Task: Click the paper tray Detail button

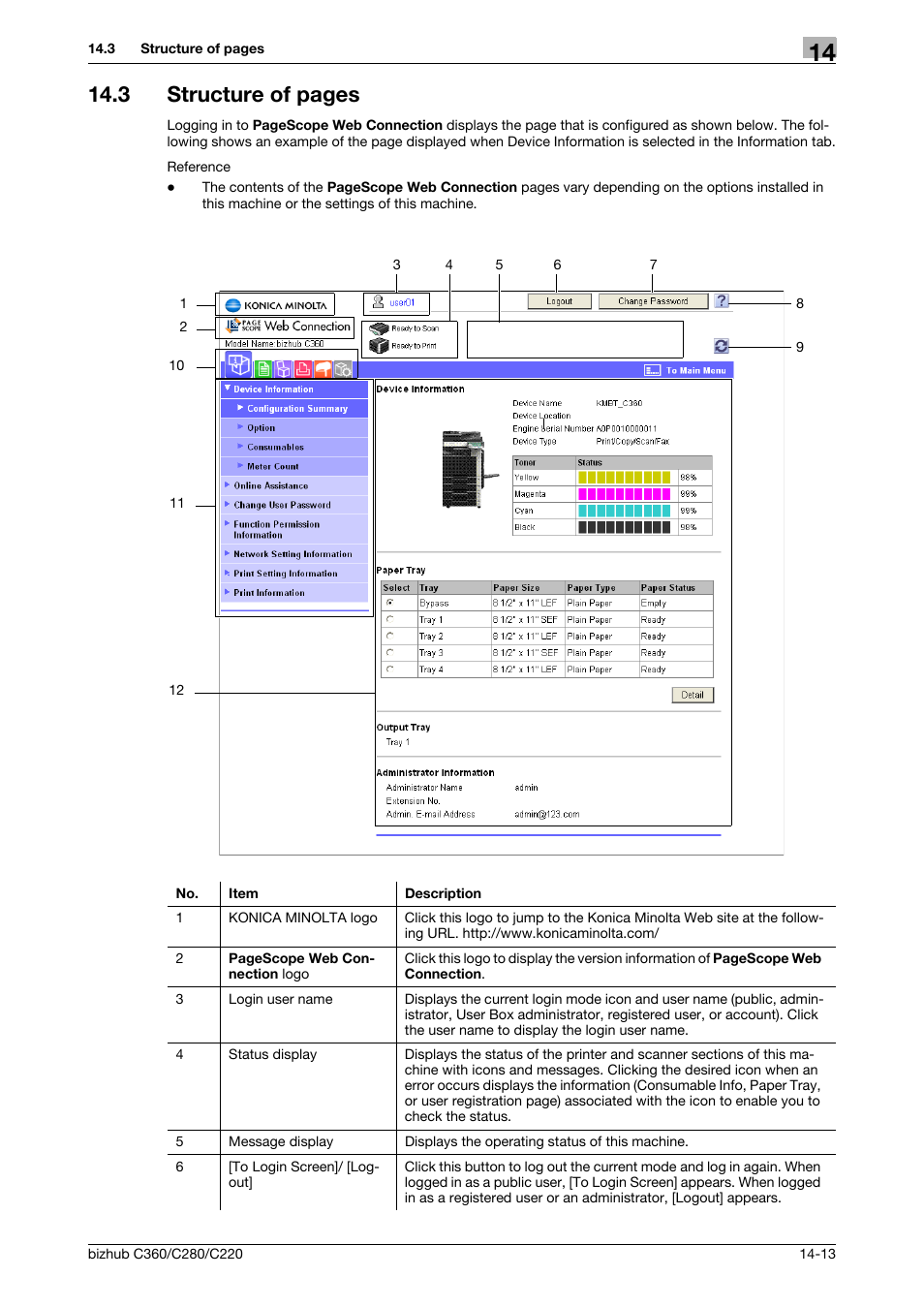Action: 693,695
